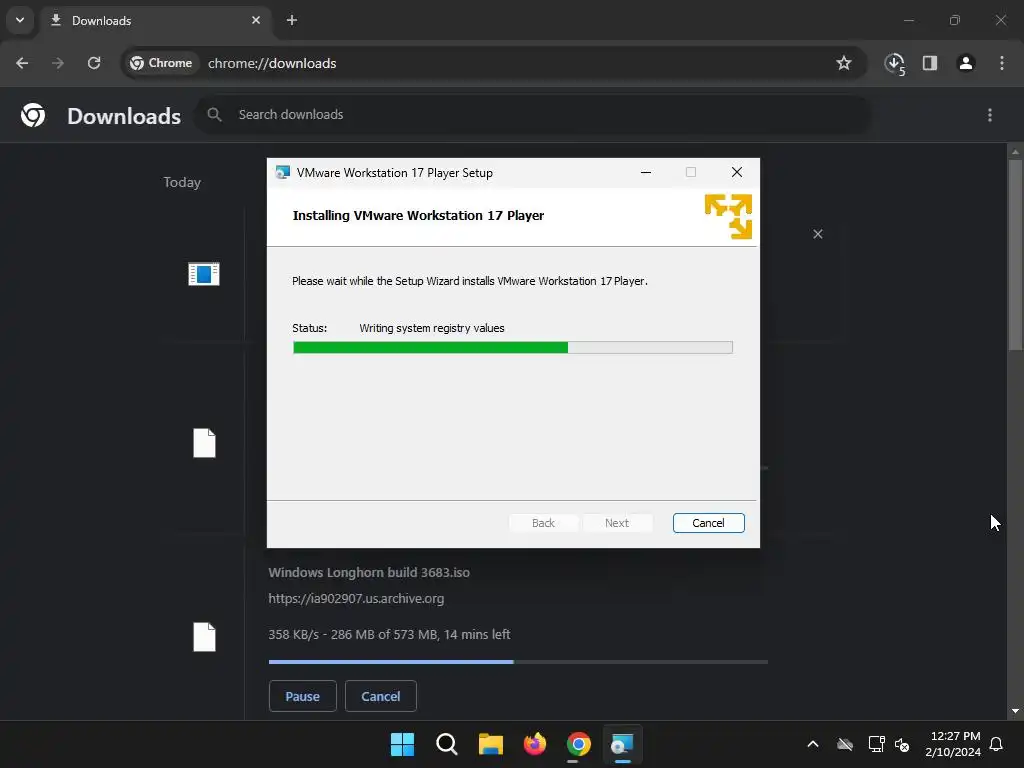Open Downloads page more actions menu
Viewport: 1024px width, 768px height.
click(990, 115)
